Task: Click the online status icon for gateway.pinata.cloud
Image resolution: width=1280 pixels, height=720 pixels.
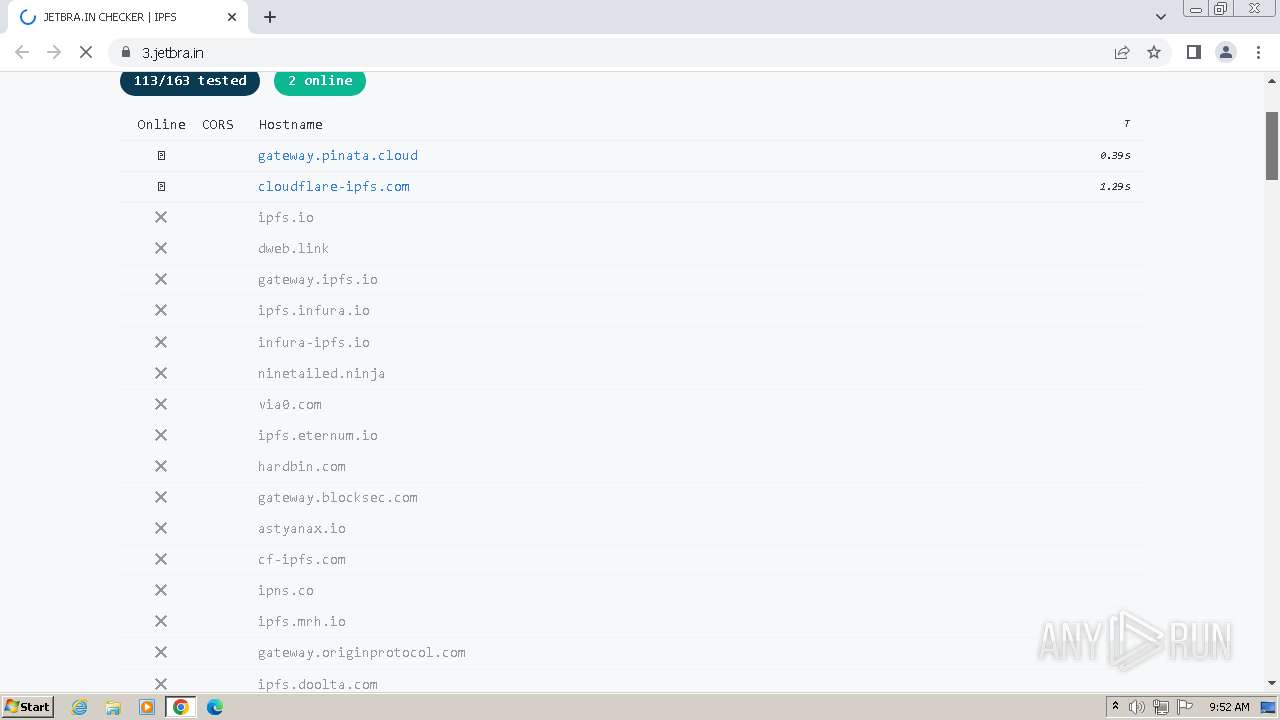Action: click(161, 155)
